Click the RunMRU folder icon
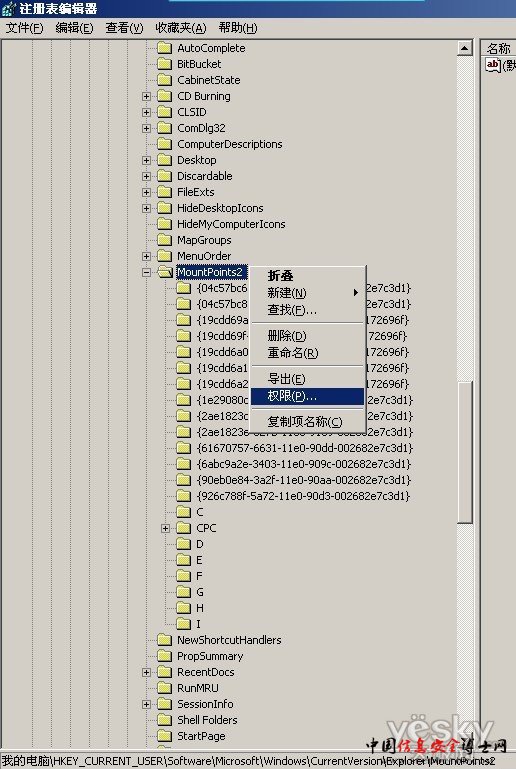Screen dimensions: 516x769 pyautogui.click(x=164, y=688)
